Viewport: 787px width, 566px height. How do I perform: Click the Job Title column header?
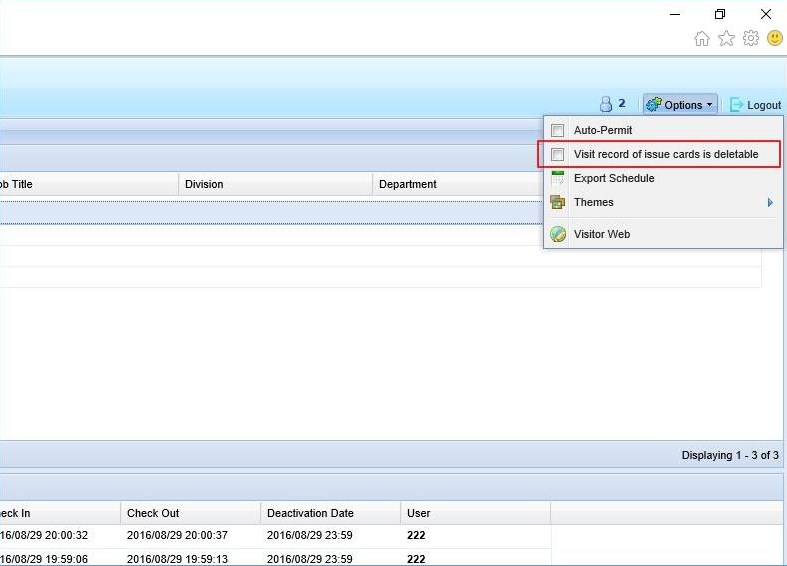tap(89, 184)
